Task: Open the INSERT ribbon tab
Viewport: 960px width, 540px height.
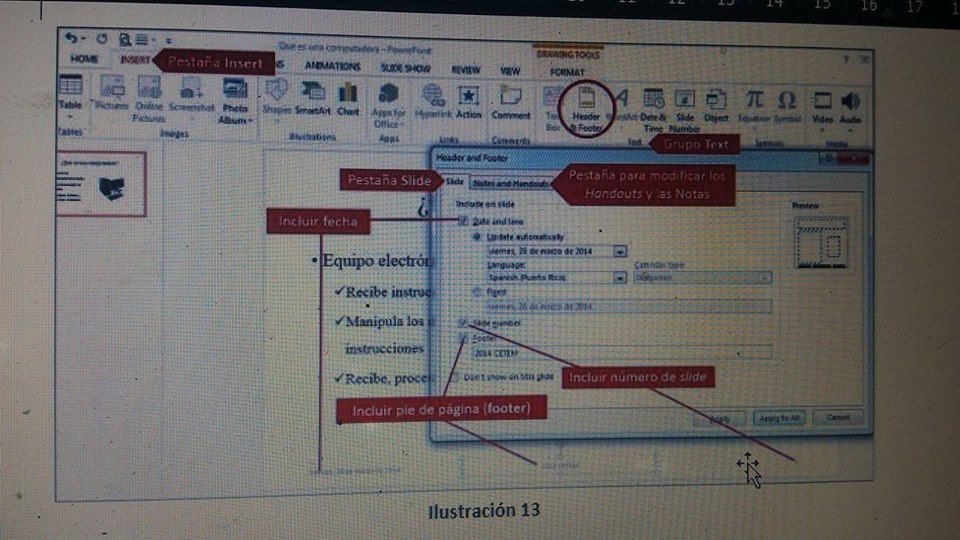Action: 135,60
